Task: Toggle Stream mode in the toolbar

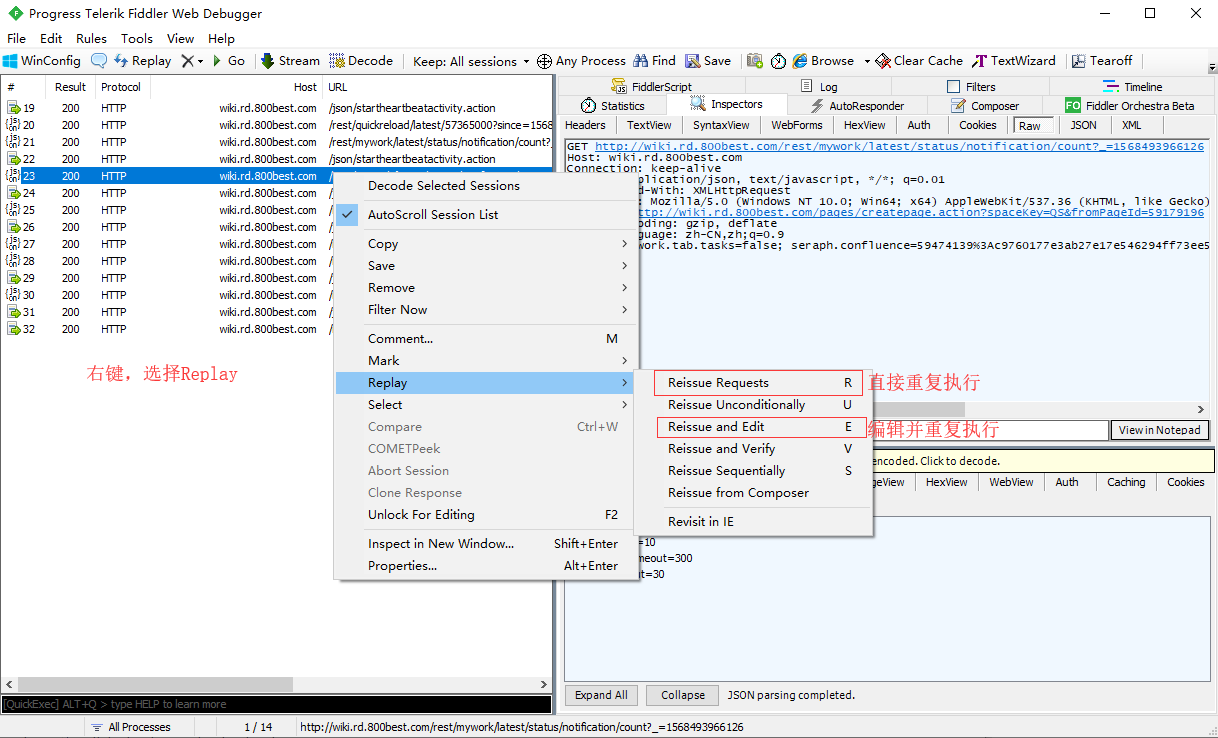Action: [x=290, y=61]
